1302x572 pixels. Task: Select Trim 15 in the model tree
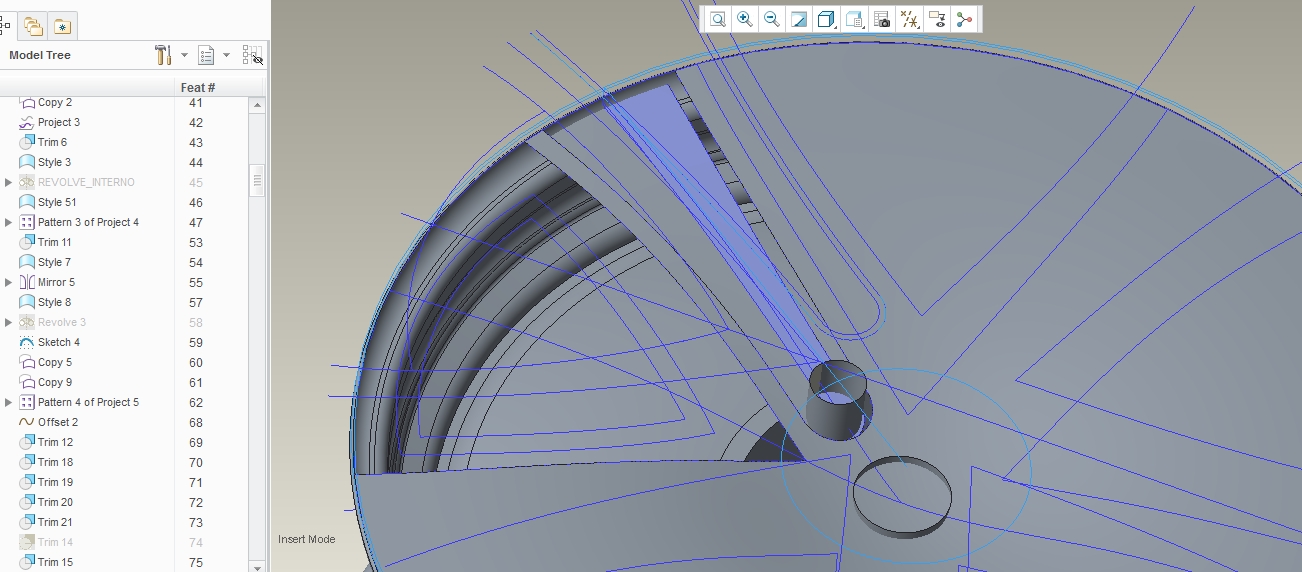click(x=55, y=562)
